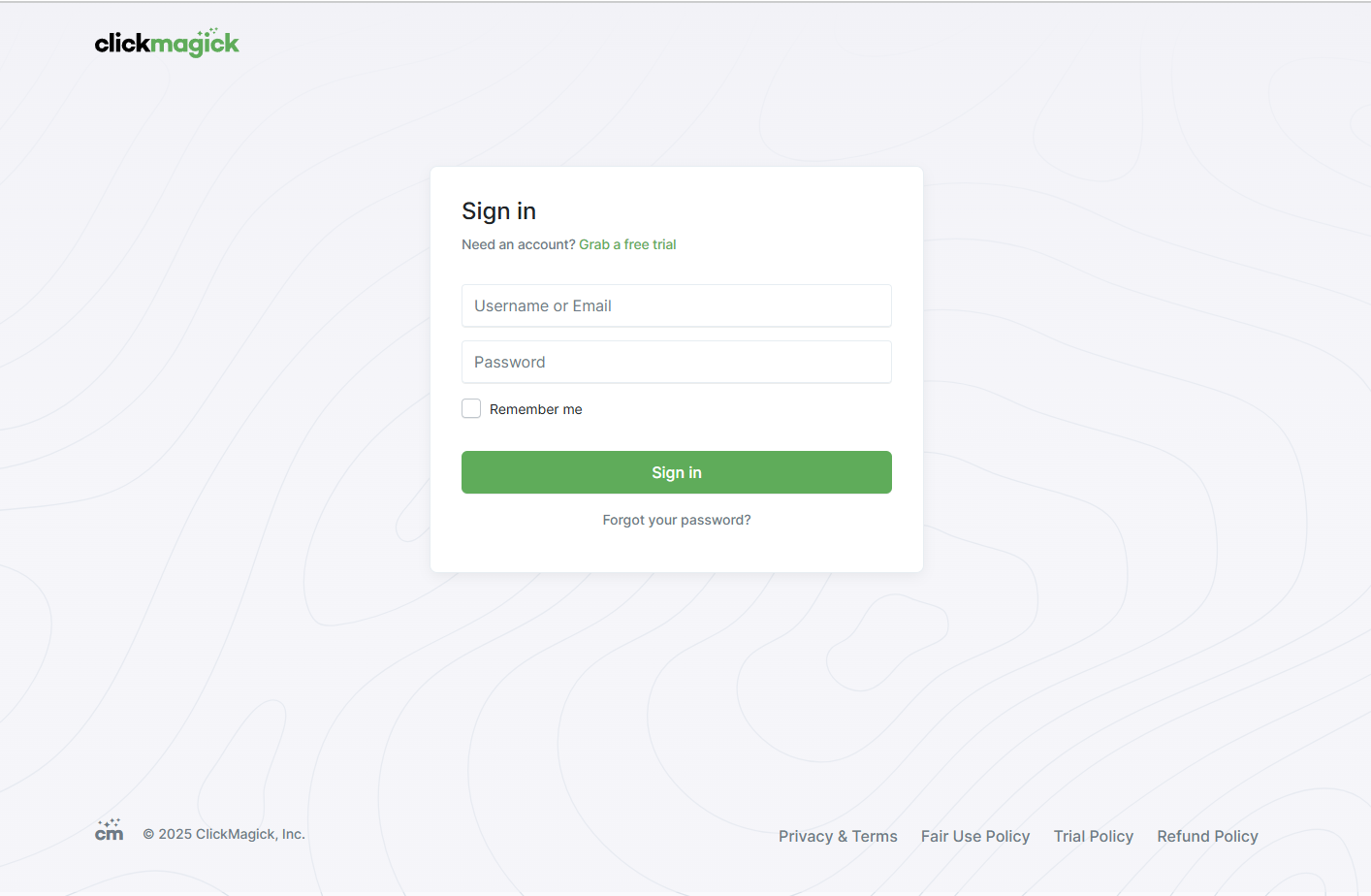Open the Trial Policy footer link
Viewport: 1371px width, 896px height.
point(1094,836)
